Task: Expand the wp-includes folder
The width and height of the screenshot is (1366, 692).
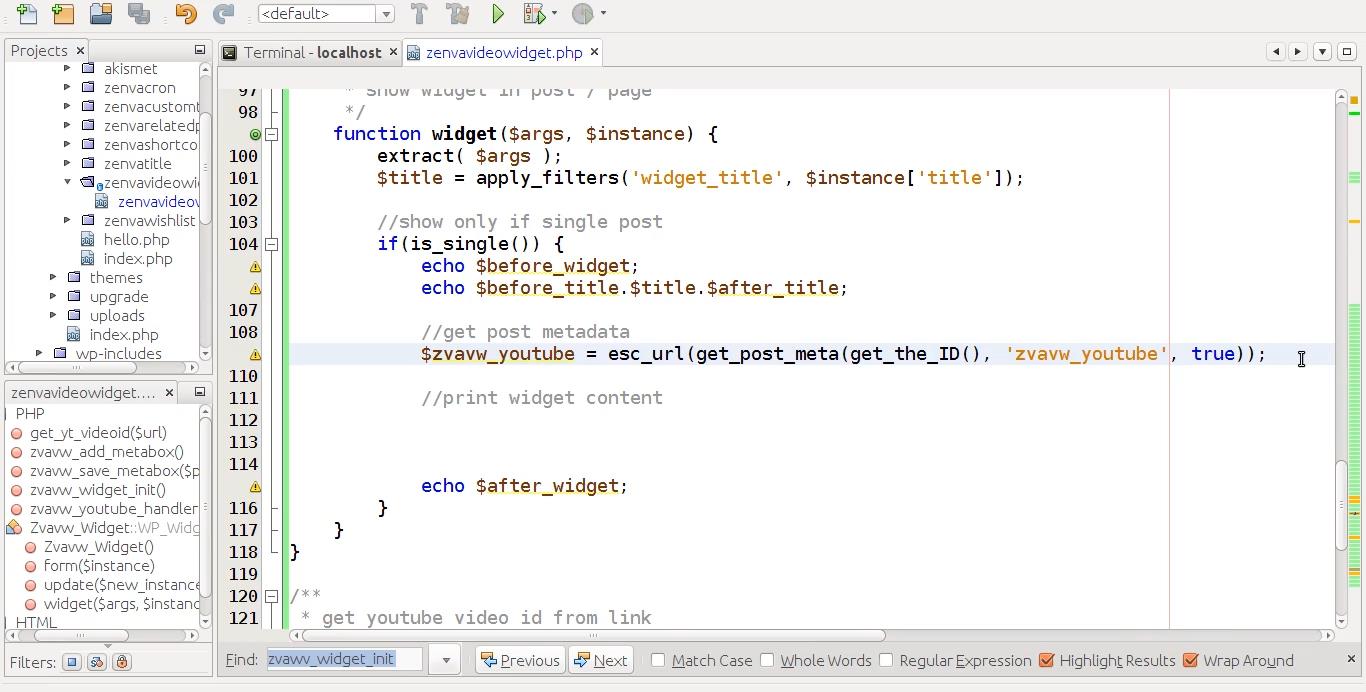Action: click(x=39, y=354)
